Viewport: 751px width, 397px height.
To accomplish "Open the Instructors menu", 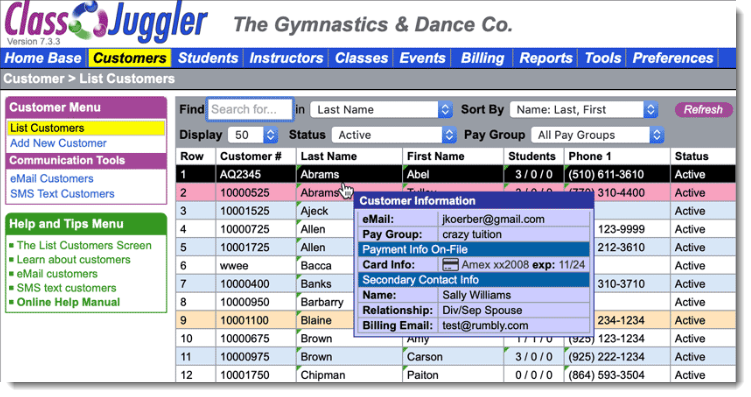I will pyautogui.click(x=286, y=58).
